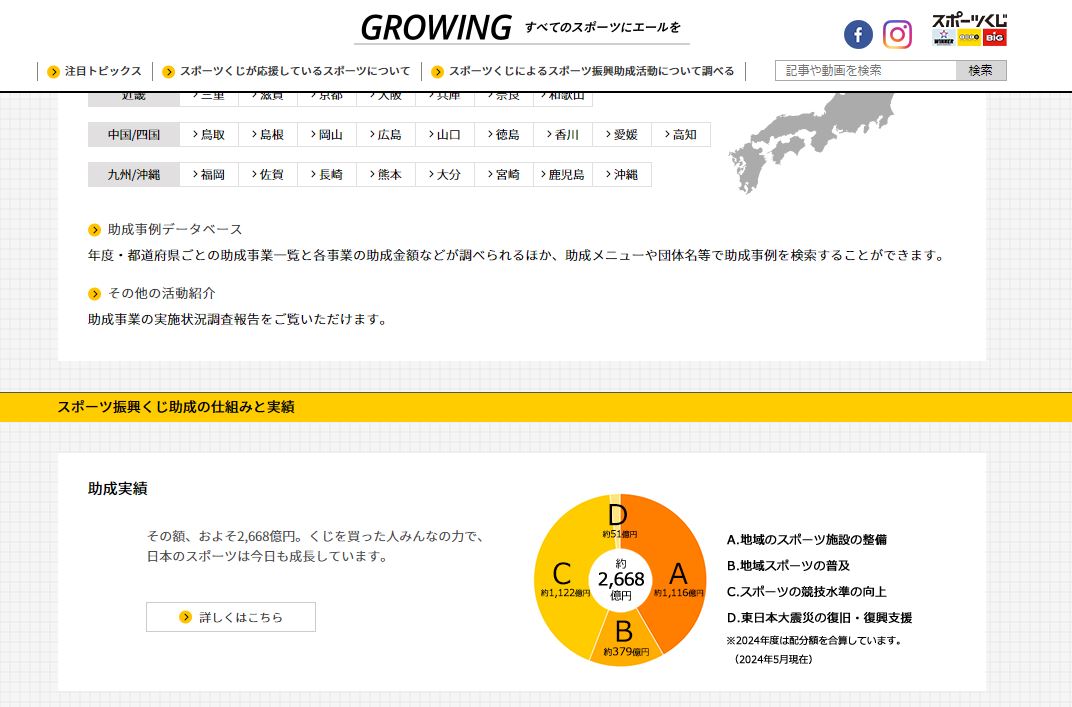
Task: Select 広島 prefecture link
Action: point(385,135)
